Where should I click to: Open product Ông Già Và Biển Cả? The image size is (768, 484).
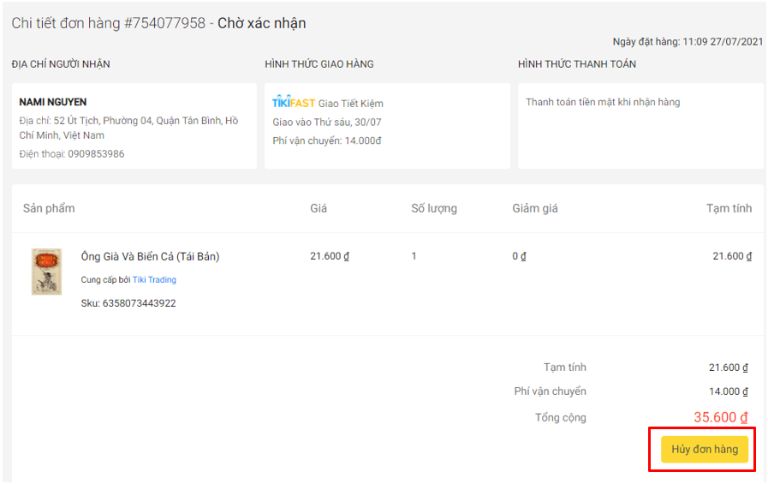pos(150,257)
